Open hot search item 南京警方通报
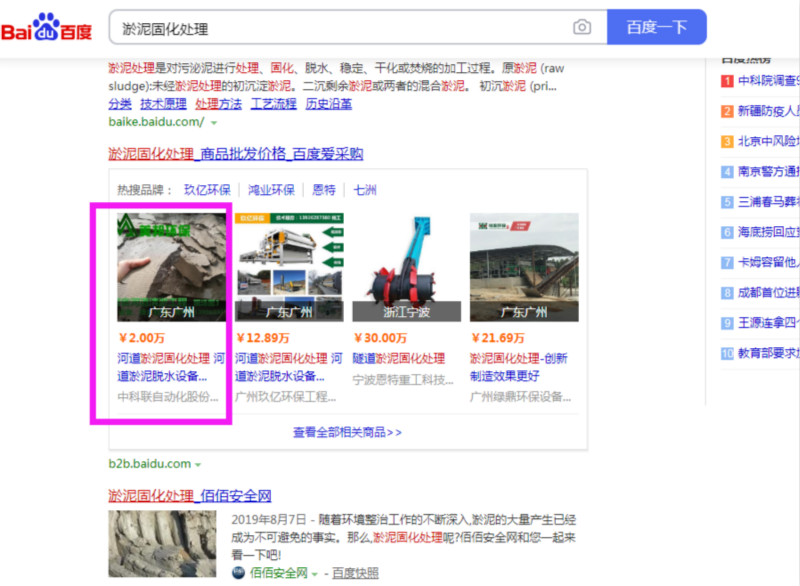This screenshot has height=586, width=800. (768, 171)
